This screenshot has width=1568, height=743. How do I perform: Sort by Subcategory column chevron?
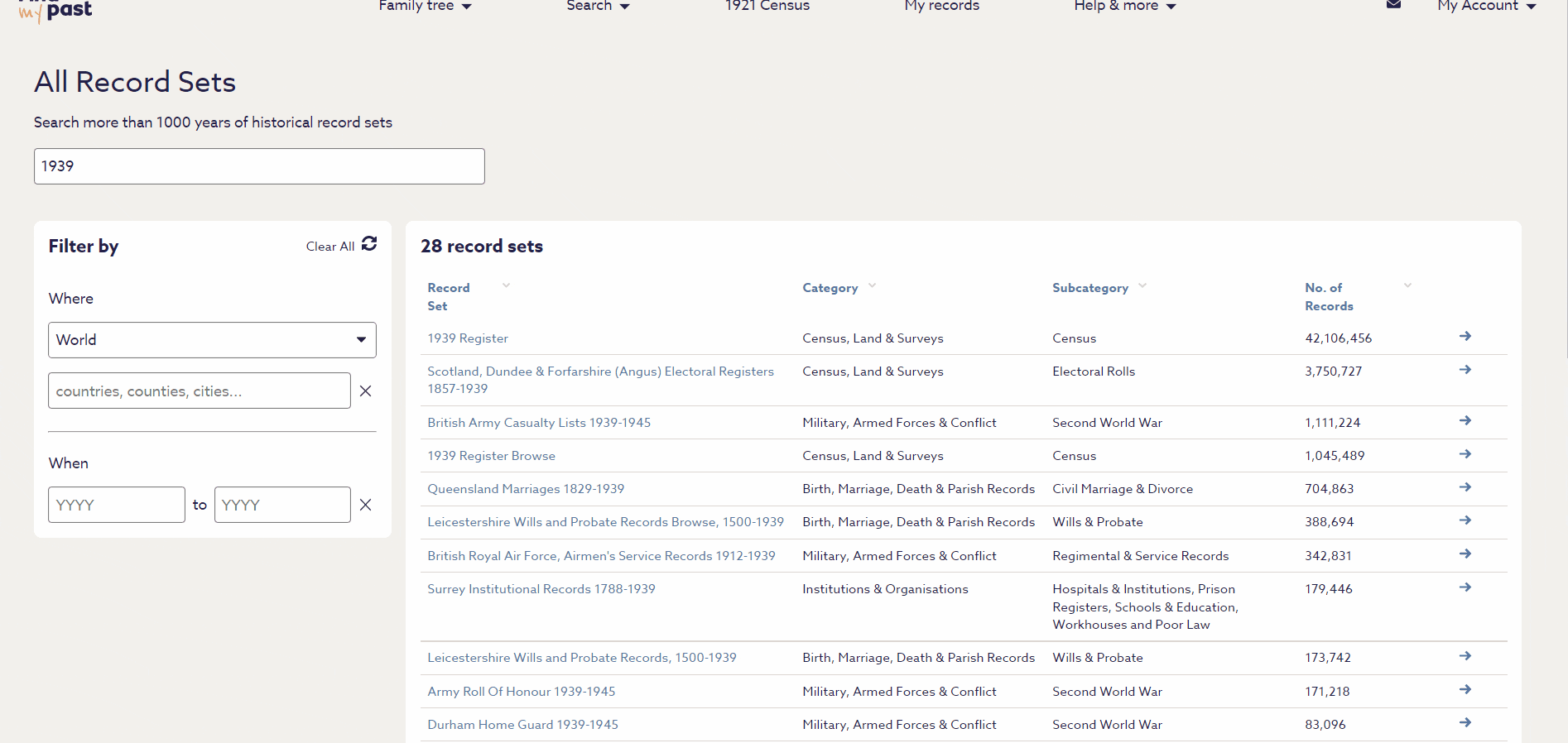(1142, 285)
